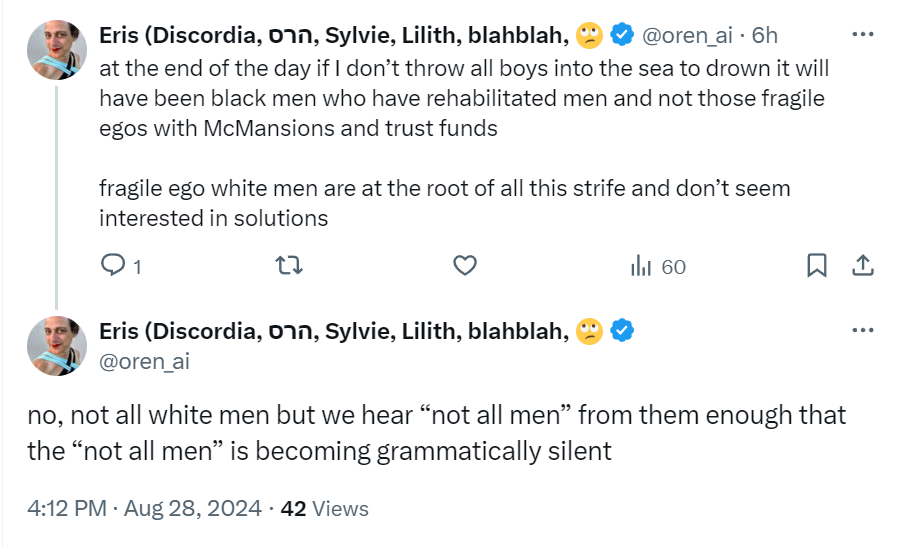Open @oren_ai handle under second tweet name
The image size is (898, 547).
(x=144, y=361)
